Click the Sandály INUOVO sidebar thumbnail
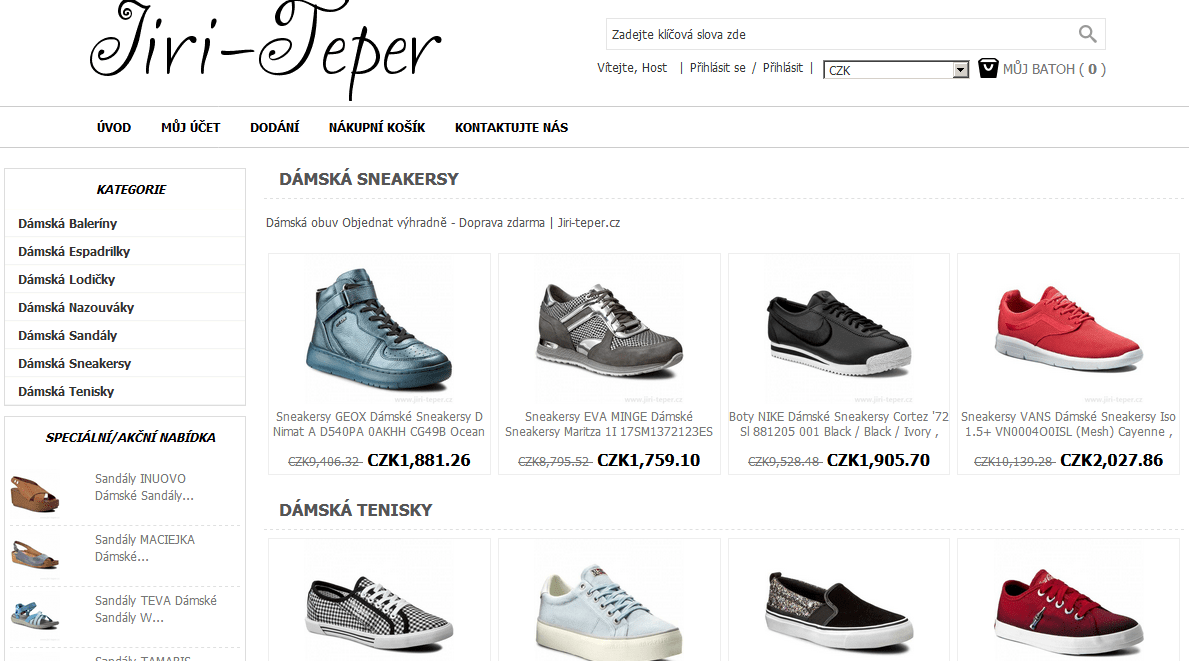The width and height of the screenshot is (1189, 661). (35, 493)
